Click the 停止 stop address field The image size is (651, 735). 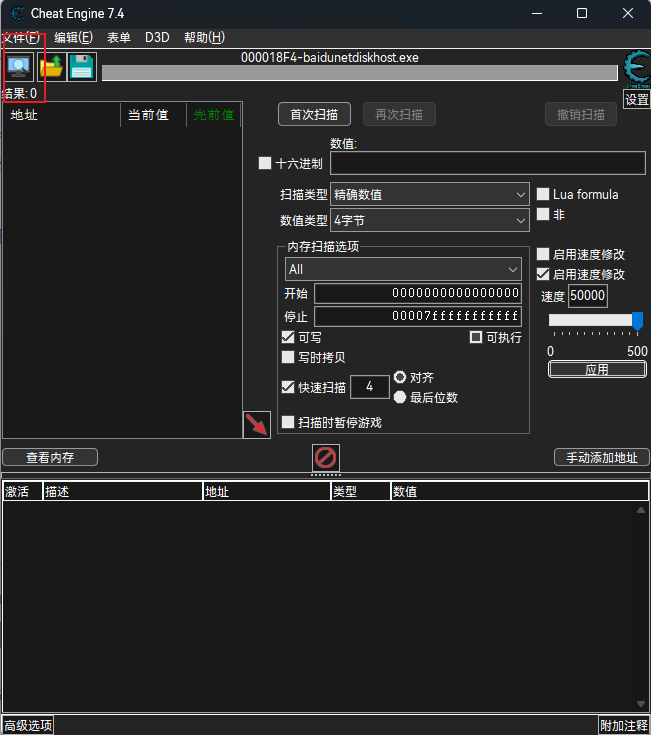point(418,316)
